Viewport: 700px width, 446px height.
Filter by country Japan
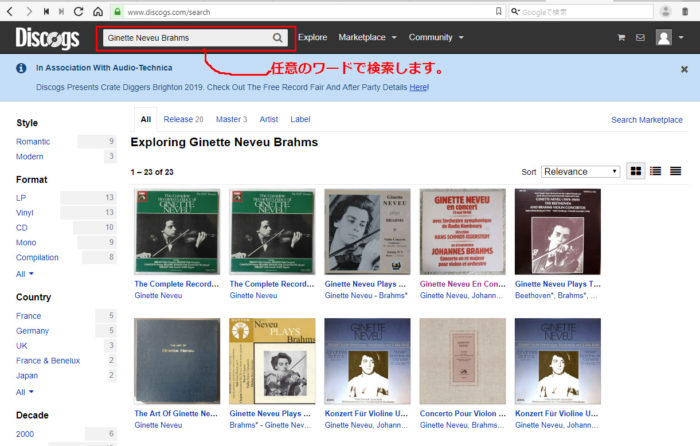27,375
